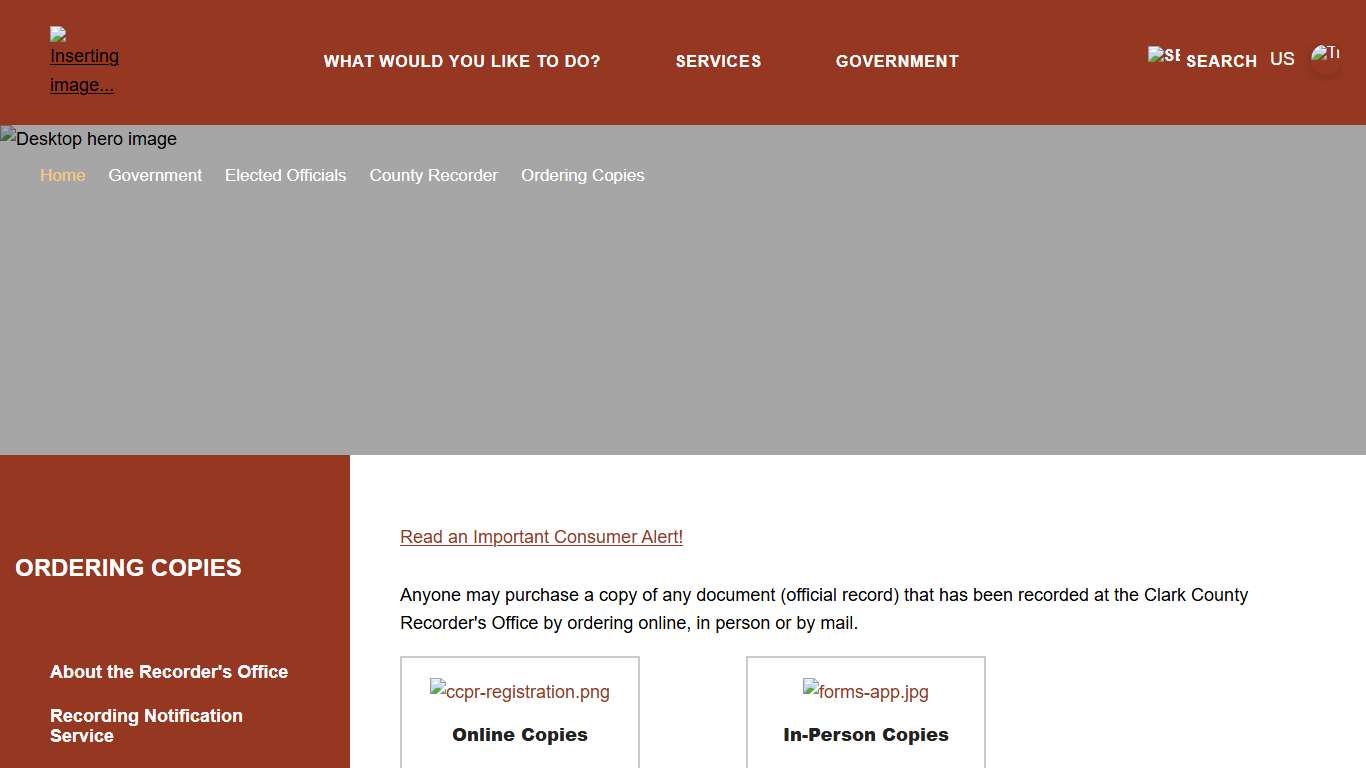Open About the Recorder's Office sidebar link
The width and height of the screenshot is (1366, 768).
[x=169, y=672]
